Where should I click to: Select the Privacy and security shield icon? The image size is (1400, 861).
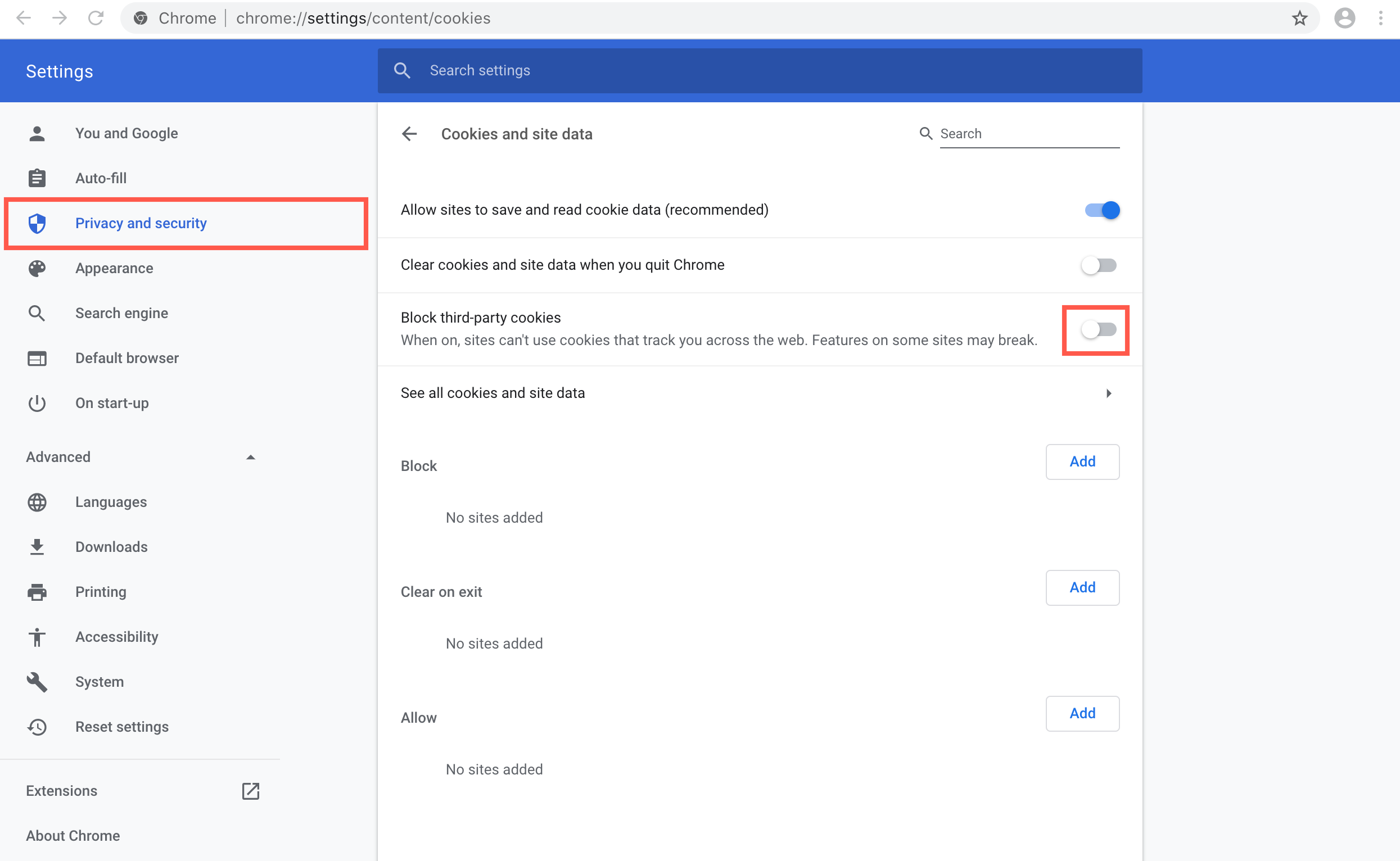(37, 223)
